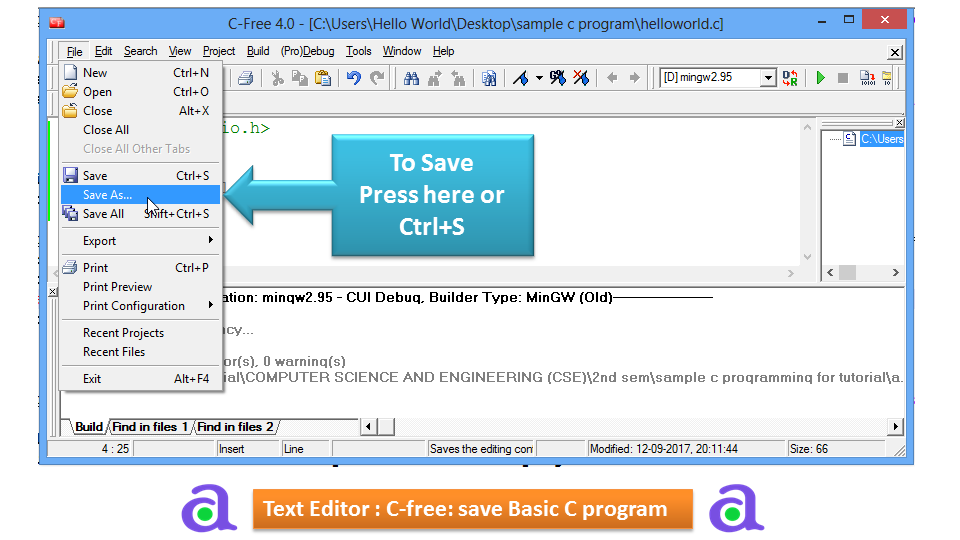Open the Tools menu
Viewport: 960px width, 540px height.
tap(359, 51)
